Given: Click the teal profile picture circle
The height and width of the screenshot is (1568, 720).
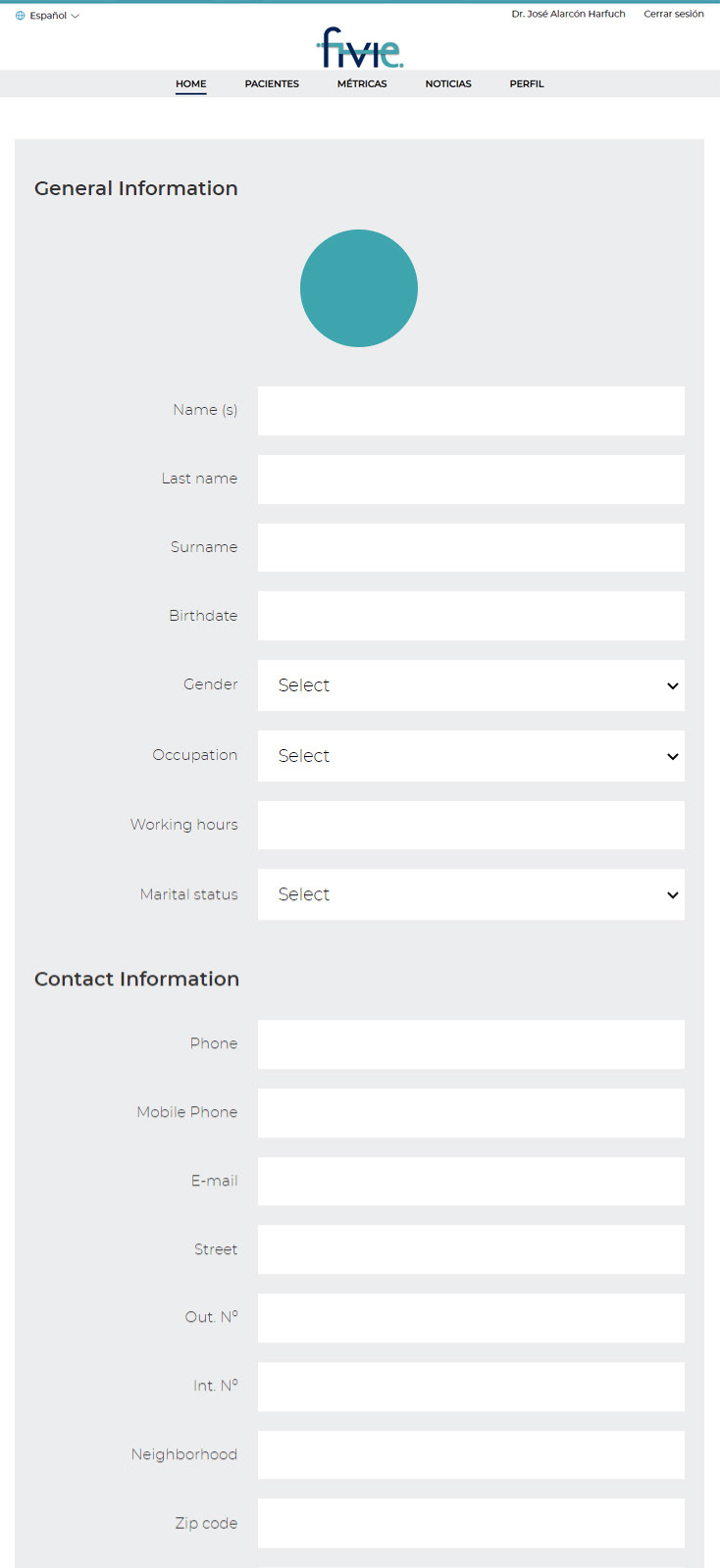Looking at the screenshot, I should coord(359,288).
